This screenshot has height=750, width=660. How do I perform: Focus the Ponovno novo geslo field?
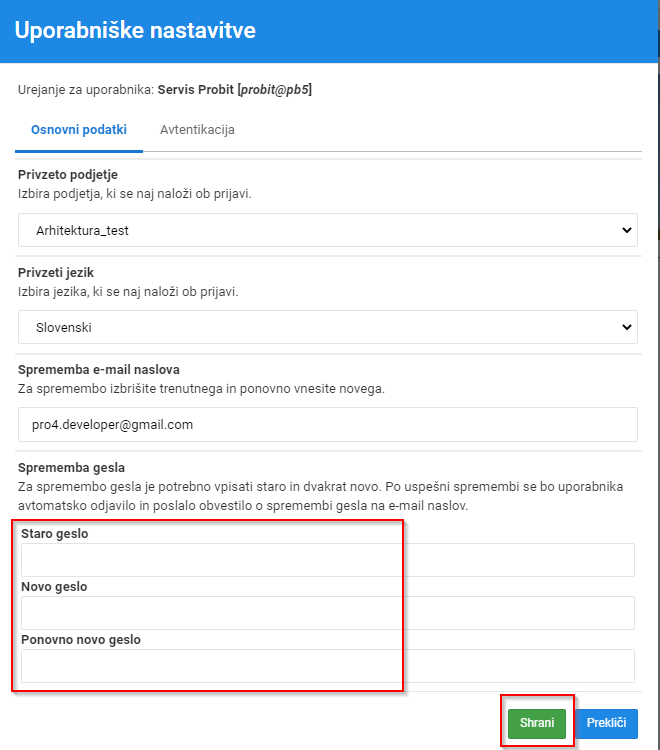[328, 666]
